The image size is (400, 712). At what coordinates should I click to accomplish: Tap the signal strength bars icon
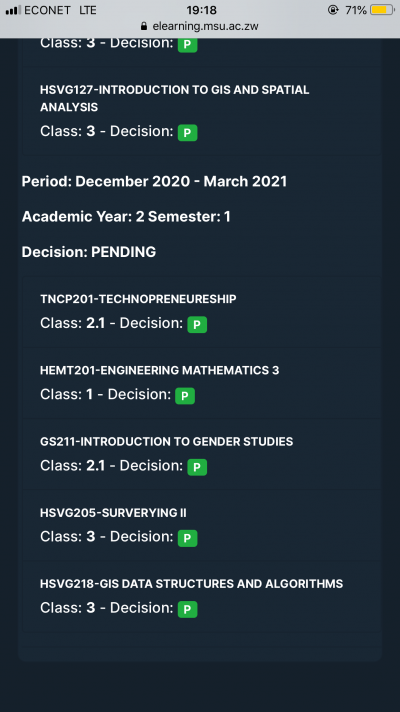point(13,10)
